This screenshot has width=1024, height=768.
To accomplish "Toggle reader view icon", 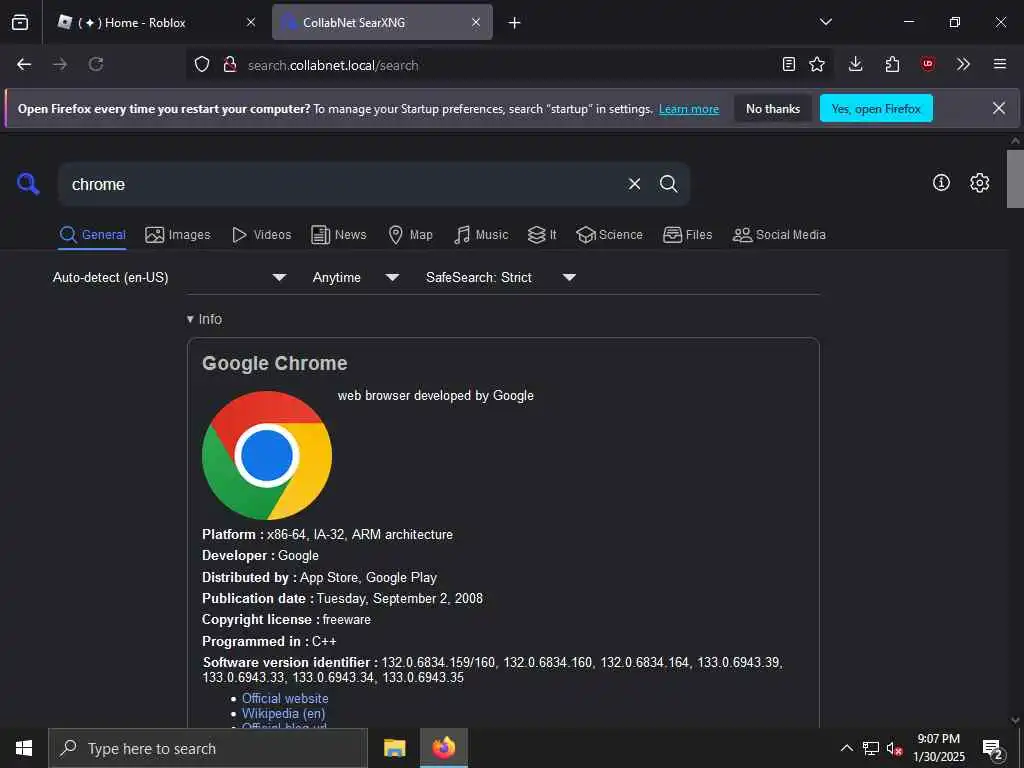I will tap(789, 64).
